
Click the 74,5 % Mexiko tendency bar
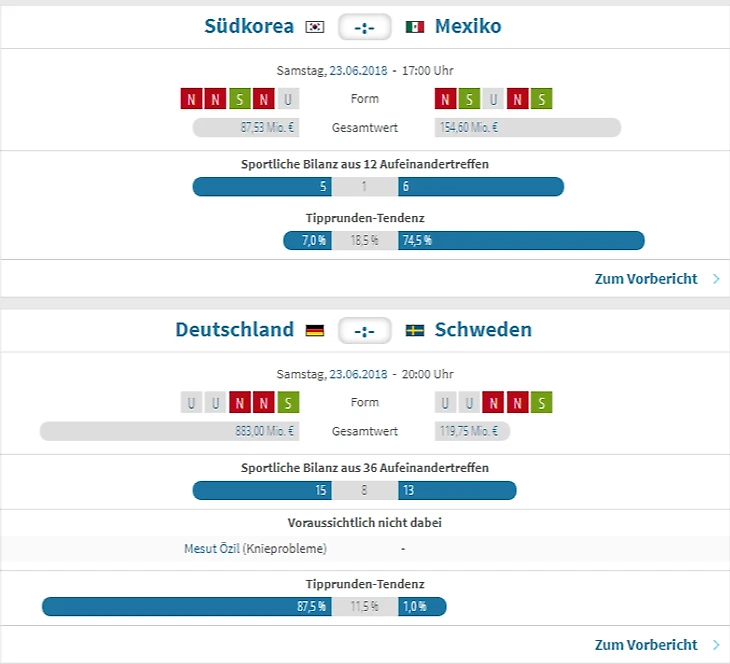click(520, 240)
